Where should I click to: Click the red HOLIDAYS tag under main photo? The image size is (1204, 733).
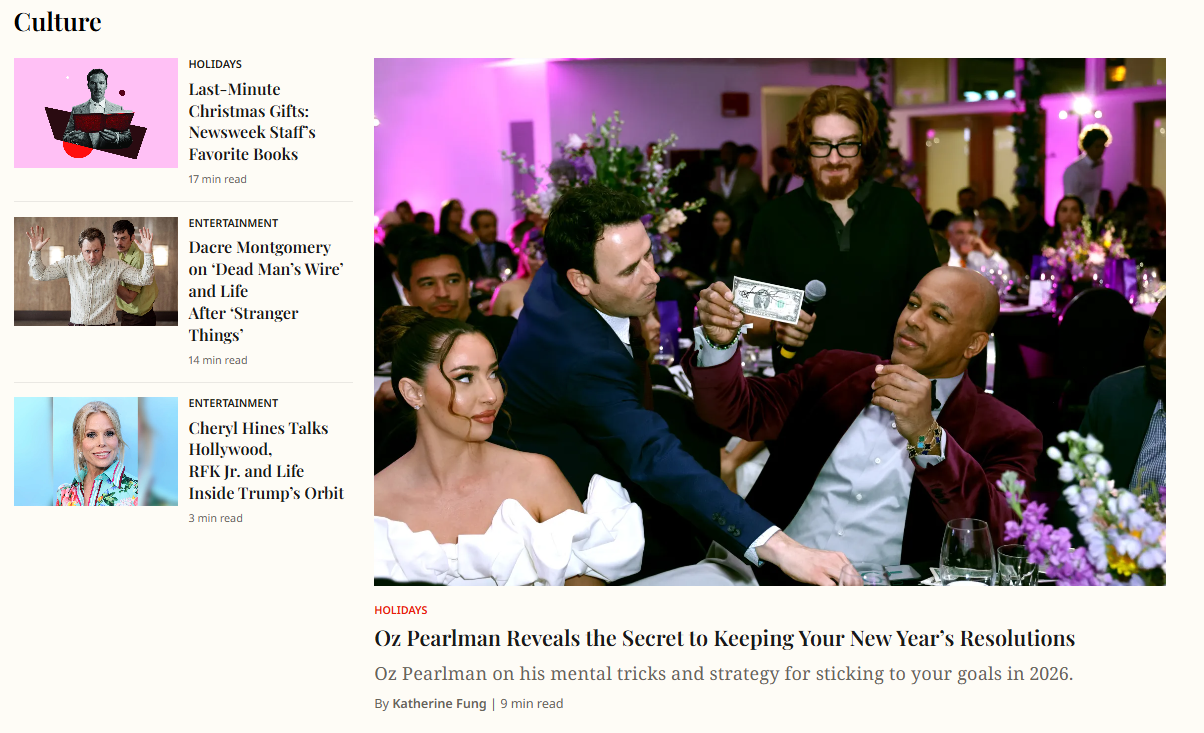pyautogui.click(x=401, y=610)
